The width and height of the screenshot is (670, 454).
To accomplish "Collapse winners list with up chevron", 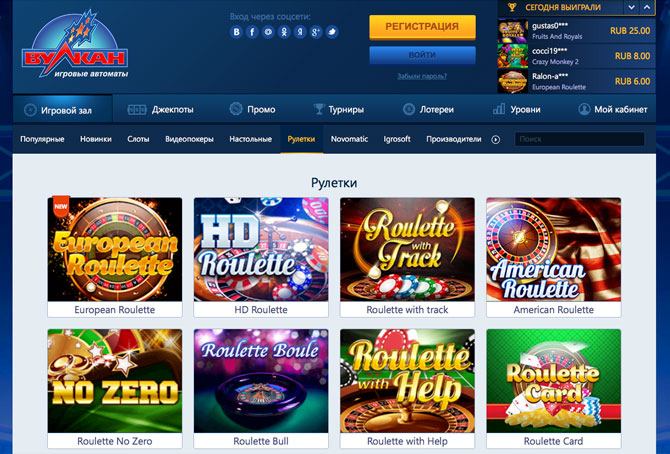I will (646, 7).
